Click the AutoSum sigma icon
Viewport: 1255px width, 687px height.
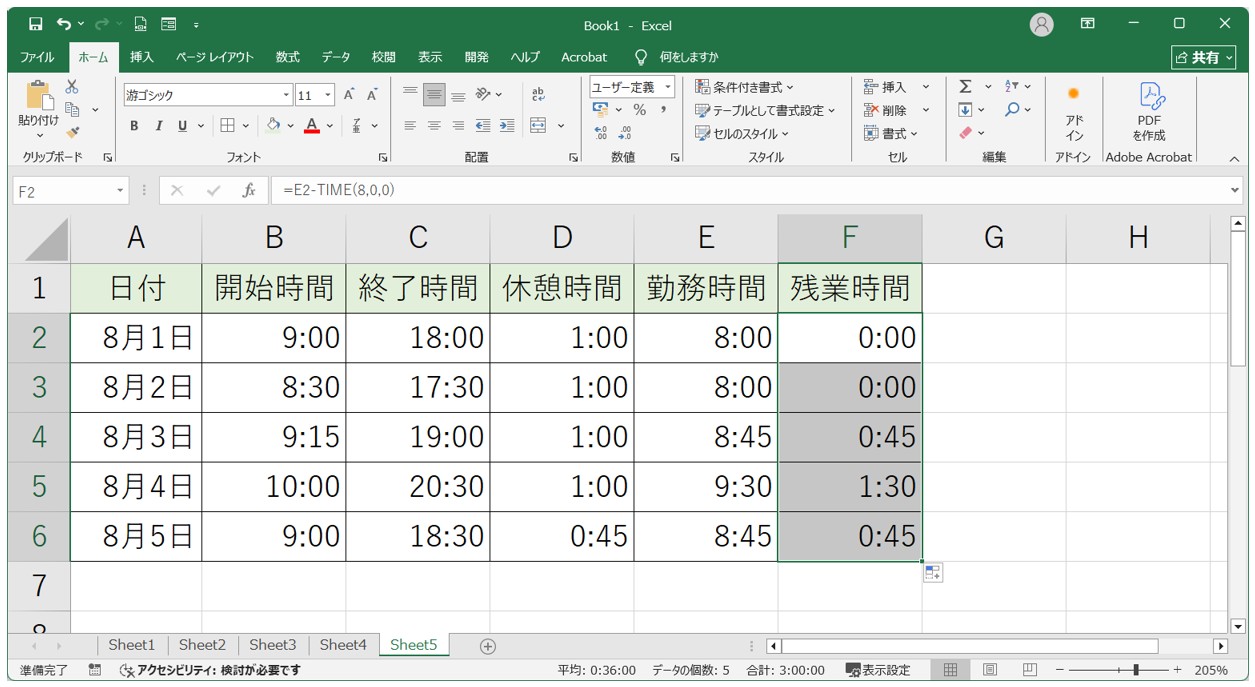click(965, 87)
